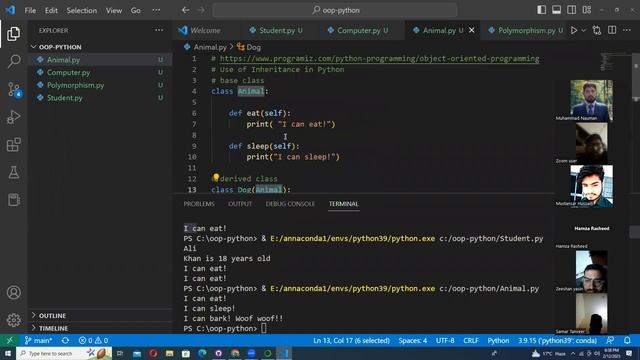The width and height of the screenshot is (640, 360).
Task: Close the Animal.py editor tab
Action: click(x=471, y=30)
